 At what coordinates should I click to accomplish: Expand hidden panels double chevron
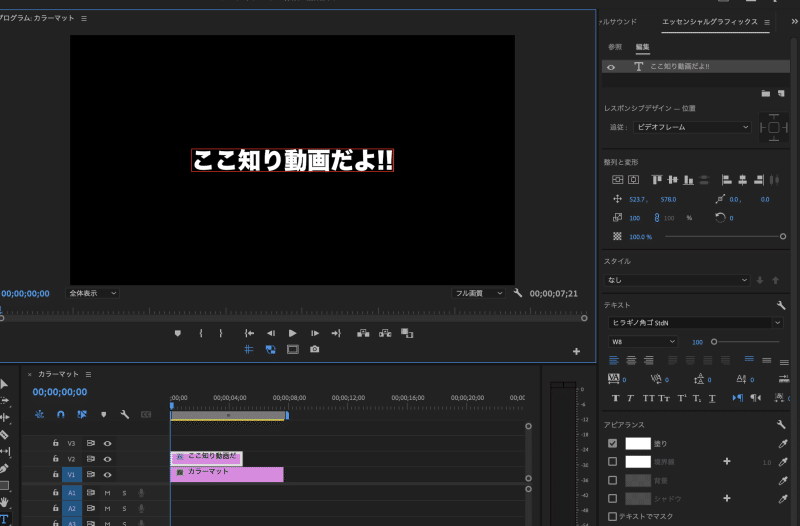[794, 21]
